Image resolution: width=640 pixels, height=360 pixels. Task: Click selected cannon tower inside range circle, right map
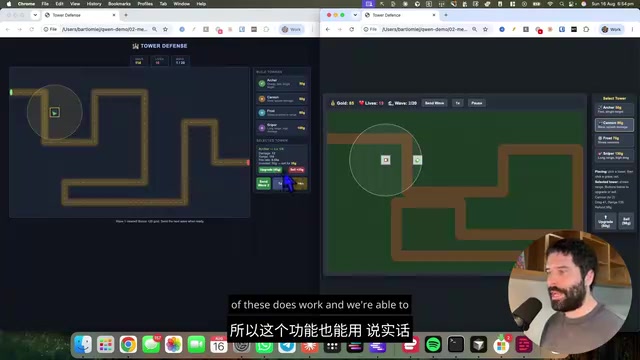click(x=386, y=160)
